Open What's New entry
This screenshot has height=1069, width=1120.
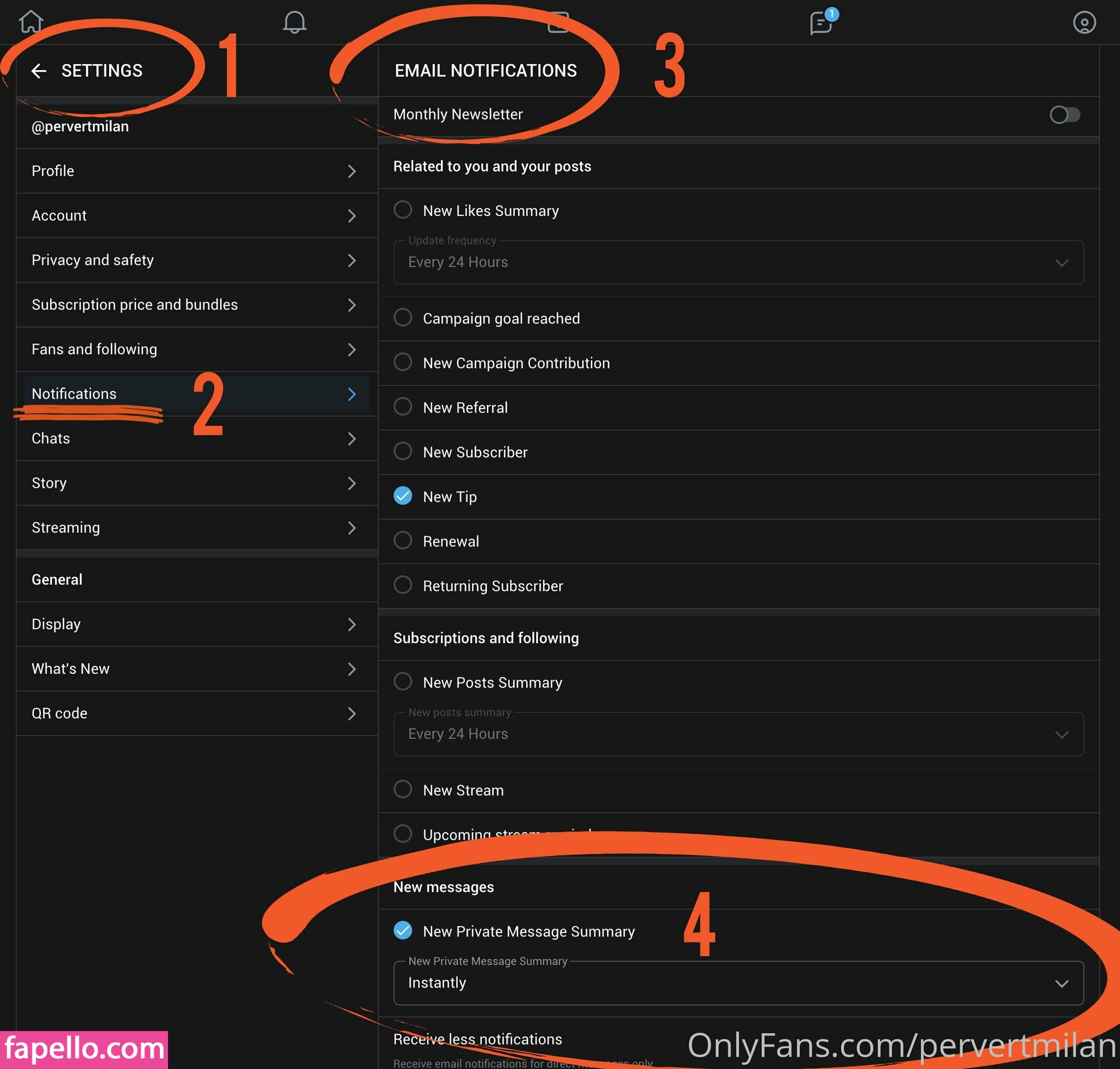(x=197, y=669)
